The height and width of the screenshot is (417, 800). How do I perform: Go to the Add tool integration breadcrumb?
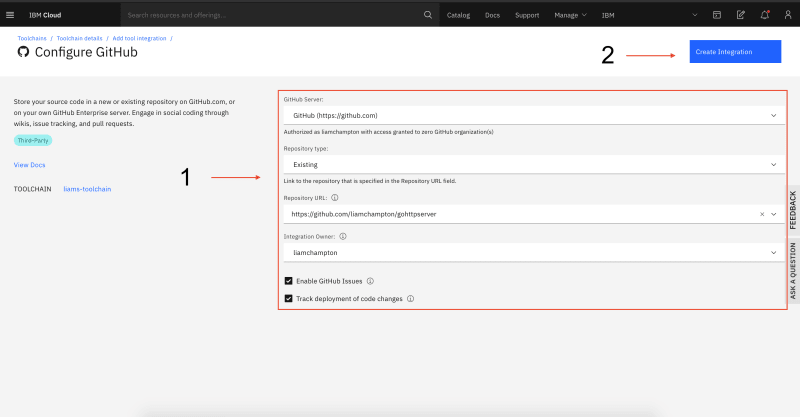[139, 38]
